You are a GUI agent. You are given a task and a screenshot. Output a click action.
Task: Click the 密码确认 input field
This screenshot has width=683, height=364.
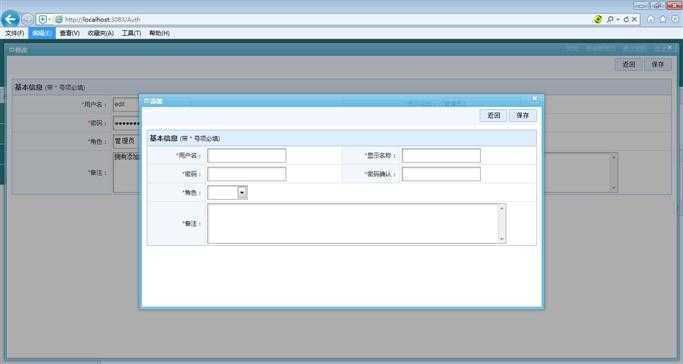pos(441,174)
